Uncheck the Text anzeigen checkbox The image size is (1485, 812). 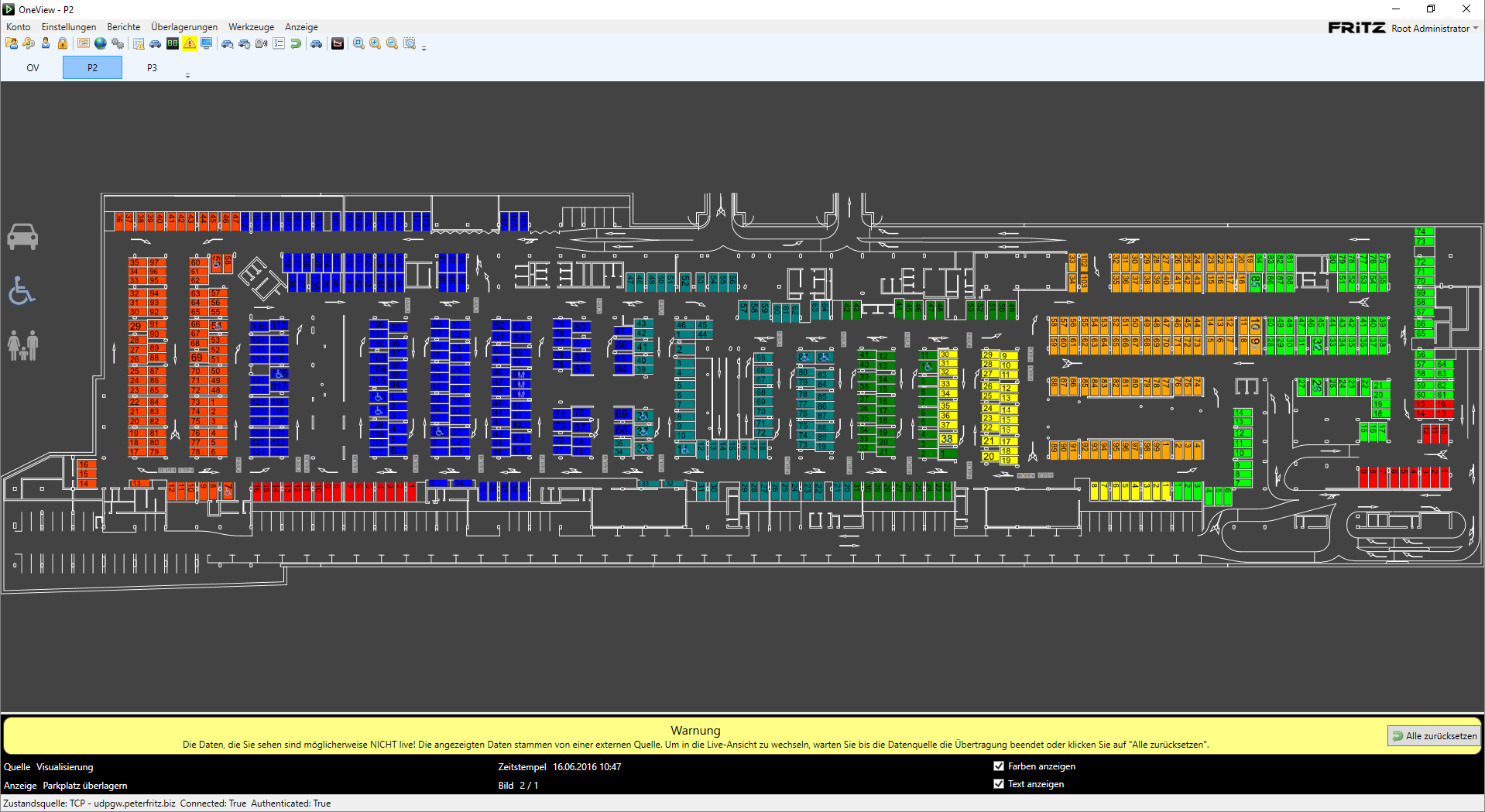pos(999,784)
